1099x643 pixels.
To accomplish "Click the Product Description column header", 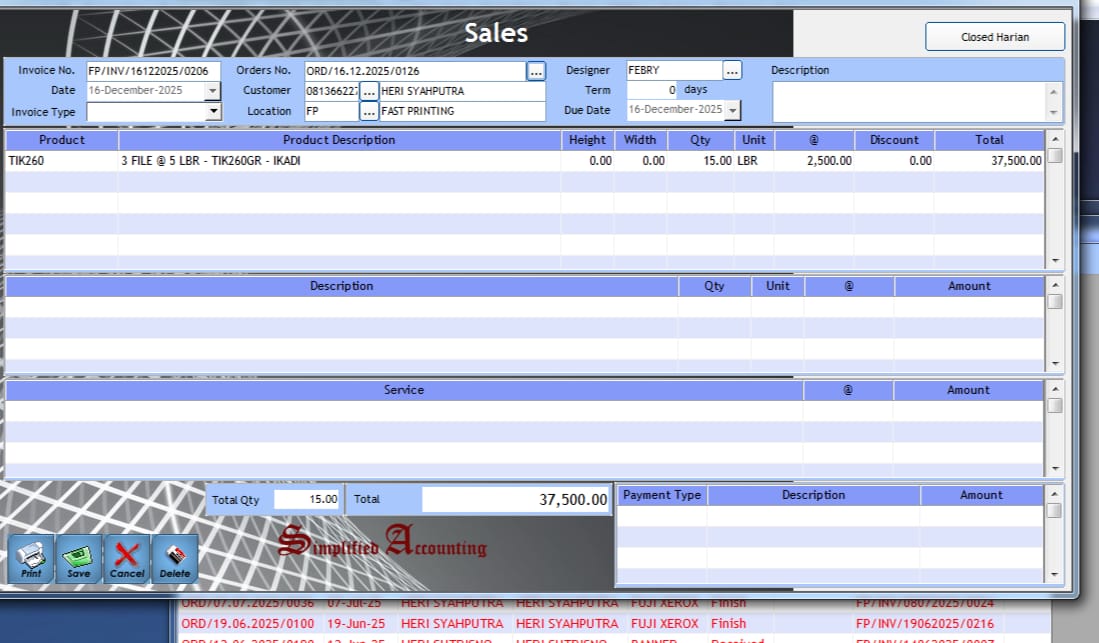I will (339, 140).
